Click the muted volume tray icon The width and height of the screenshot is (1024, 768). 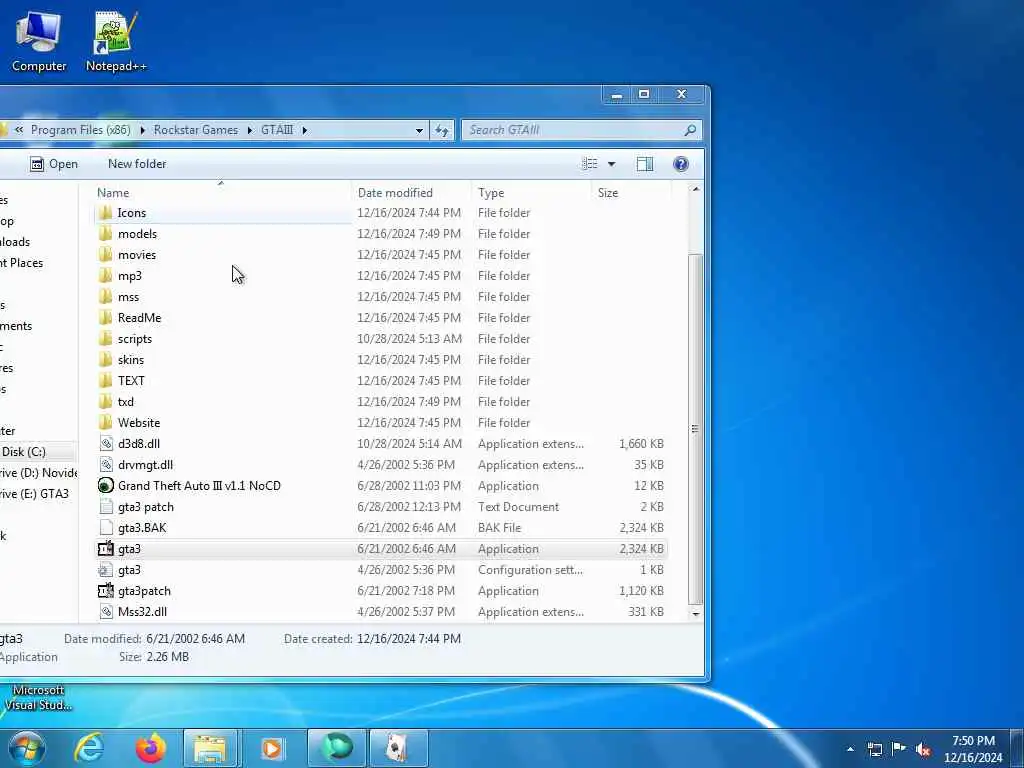pos(923,750)
